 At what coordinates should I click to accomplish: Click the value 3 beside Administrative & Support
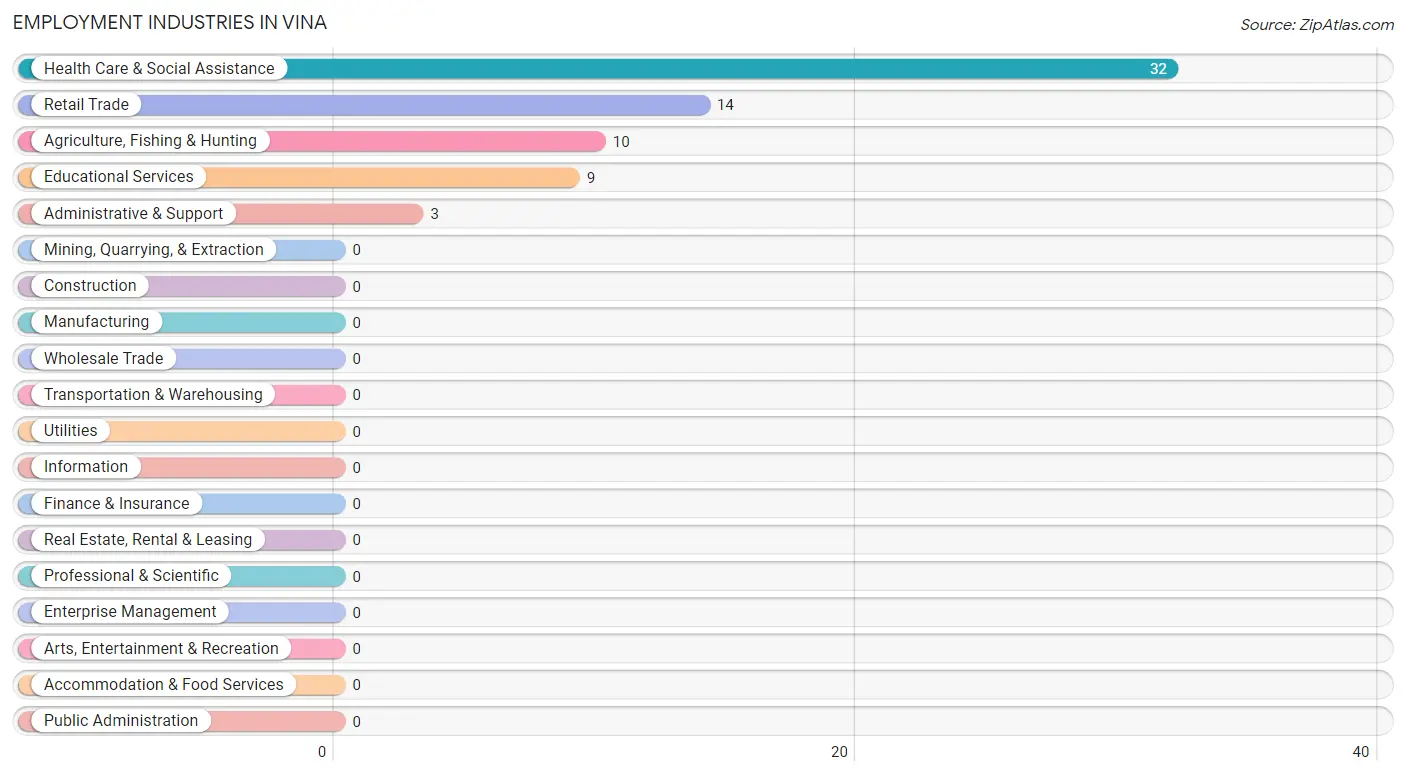coord(435,214)
